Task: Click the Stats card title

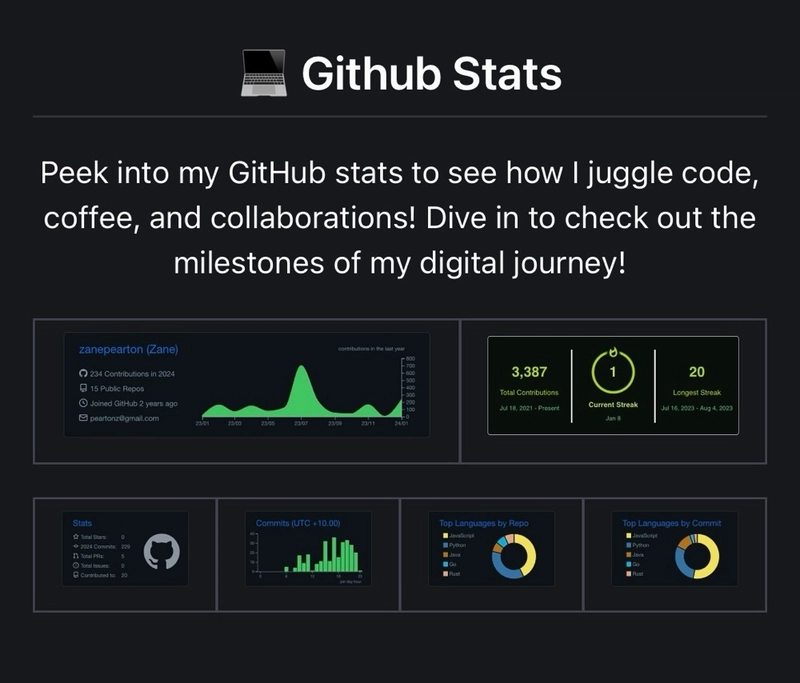Action: (82, 522)
